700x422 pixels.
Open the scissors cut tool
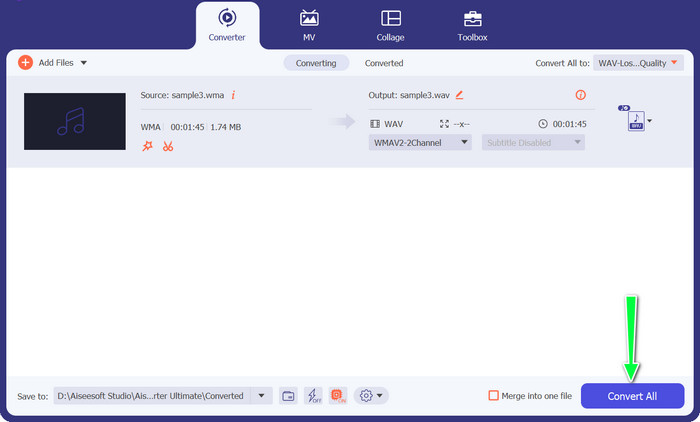coord(168,146)
